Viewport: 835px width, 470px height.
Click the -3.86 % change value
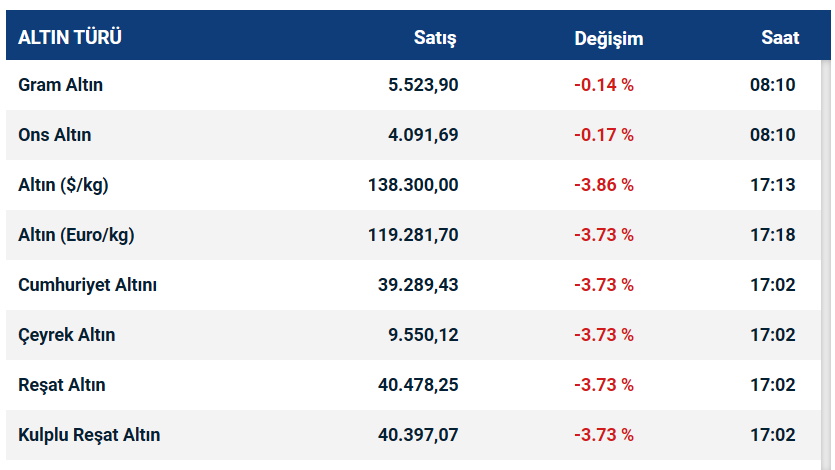[x=604, y=185]
